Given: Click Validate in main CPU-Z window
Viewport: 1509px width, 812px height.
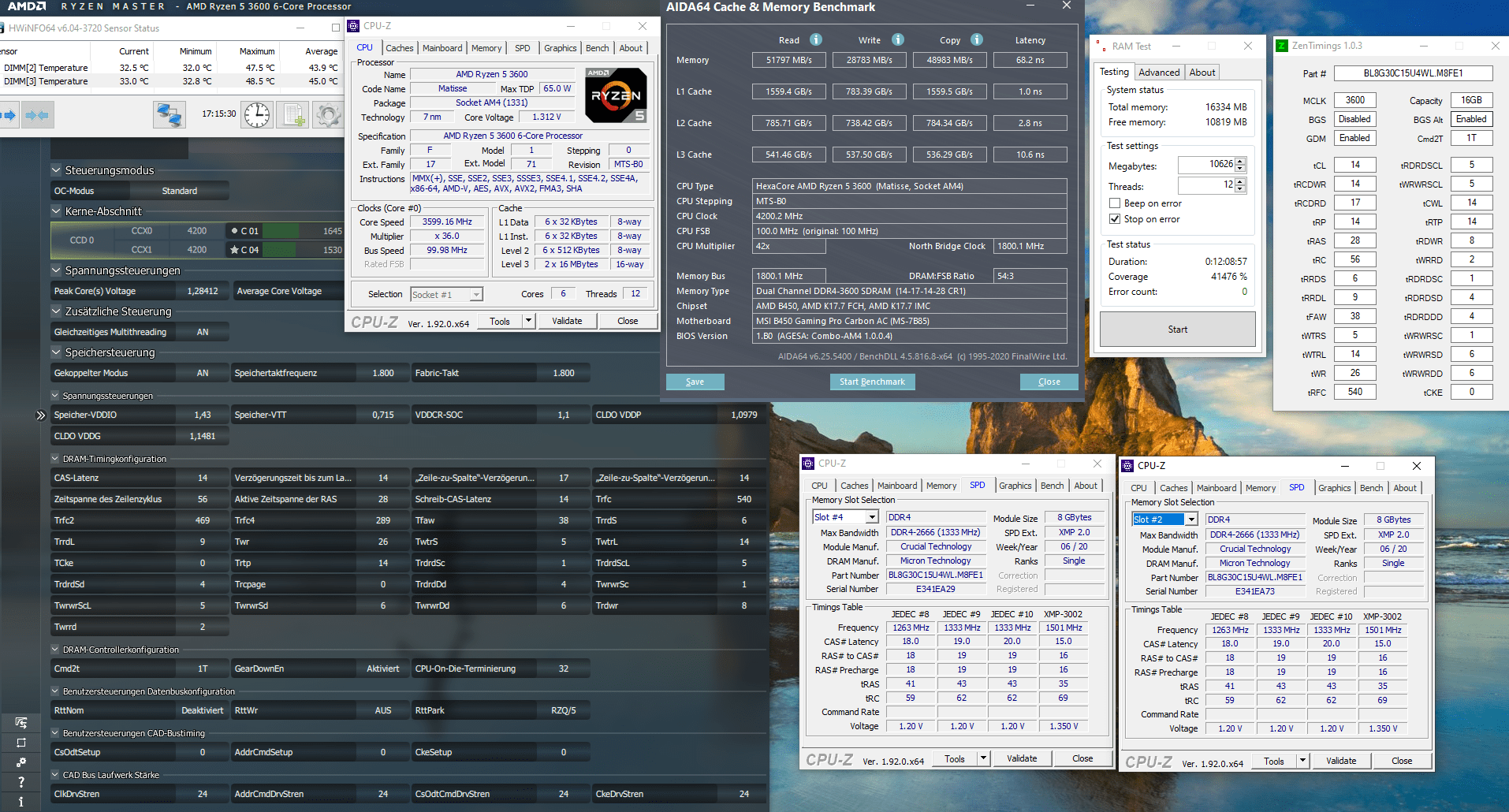Looking at the screenshot, I should (x=567, y=321).
